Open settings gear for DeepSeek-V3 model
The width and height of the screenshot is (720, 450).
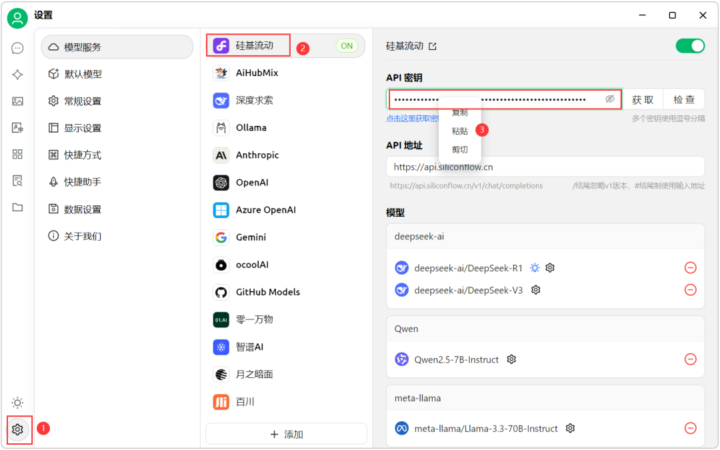535,290
